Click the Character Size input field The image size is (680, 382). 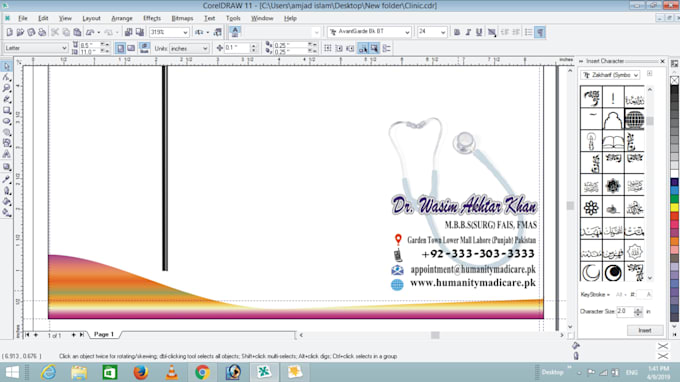(625, 311)
